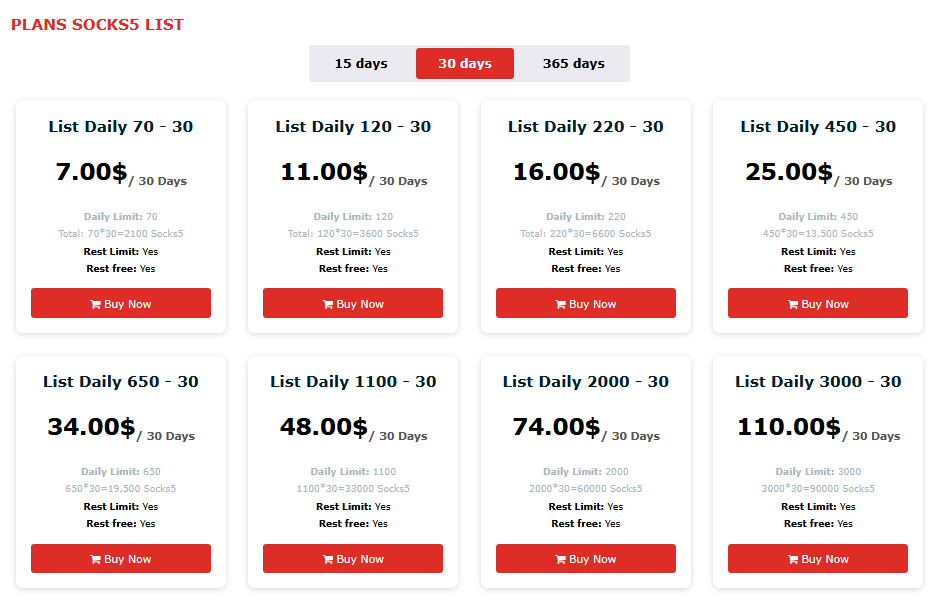
Task: Click the List Daily 120 - 30 title
Action: click(x=353, y=127)
